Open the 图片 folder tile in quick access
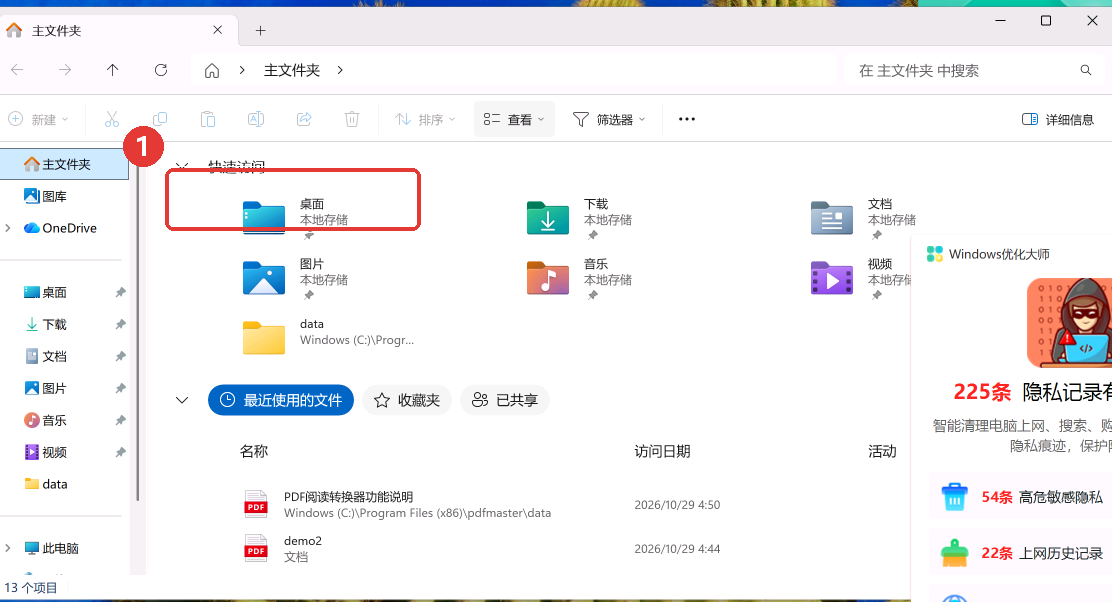This screenshot has width=1112, height=602. pos(295,279)
